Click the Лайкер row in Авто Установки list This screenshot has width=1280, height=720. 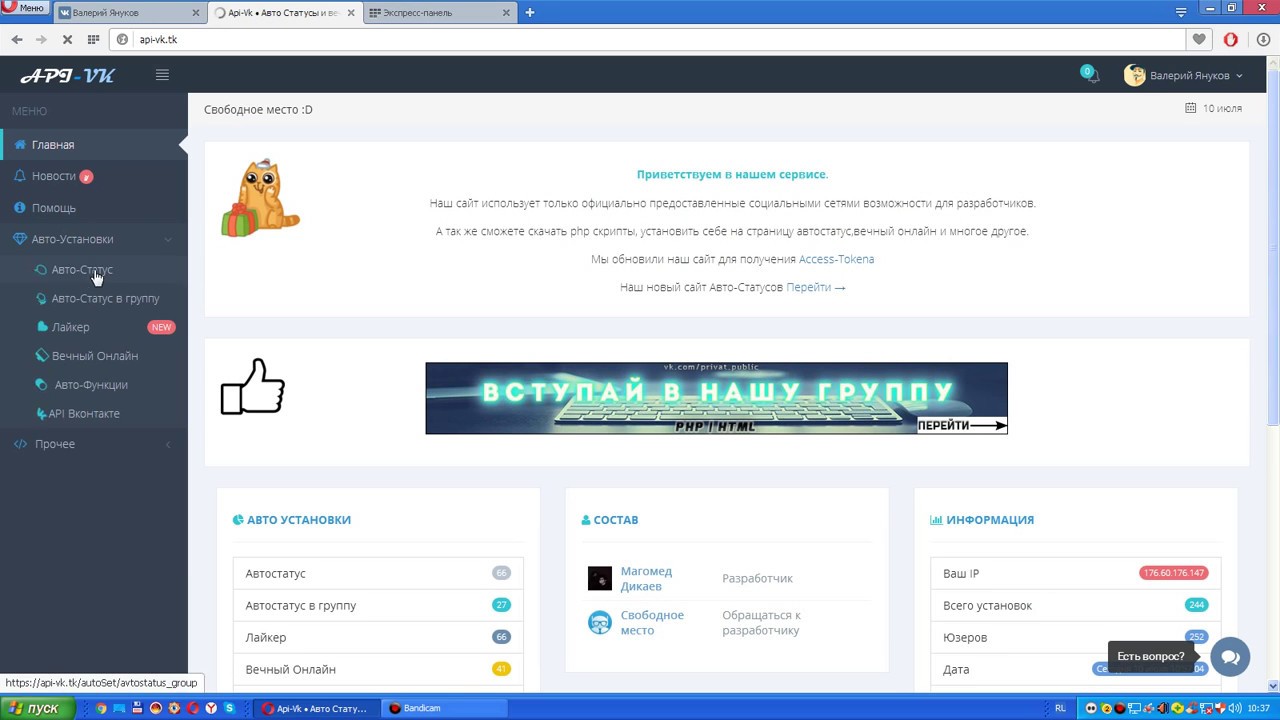378,637
